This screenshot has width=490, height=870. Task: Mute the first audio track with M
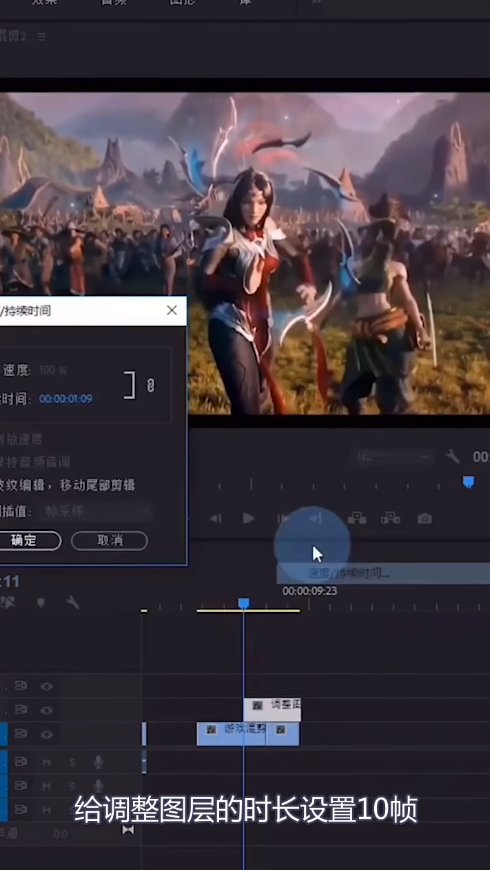47,762
